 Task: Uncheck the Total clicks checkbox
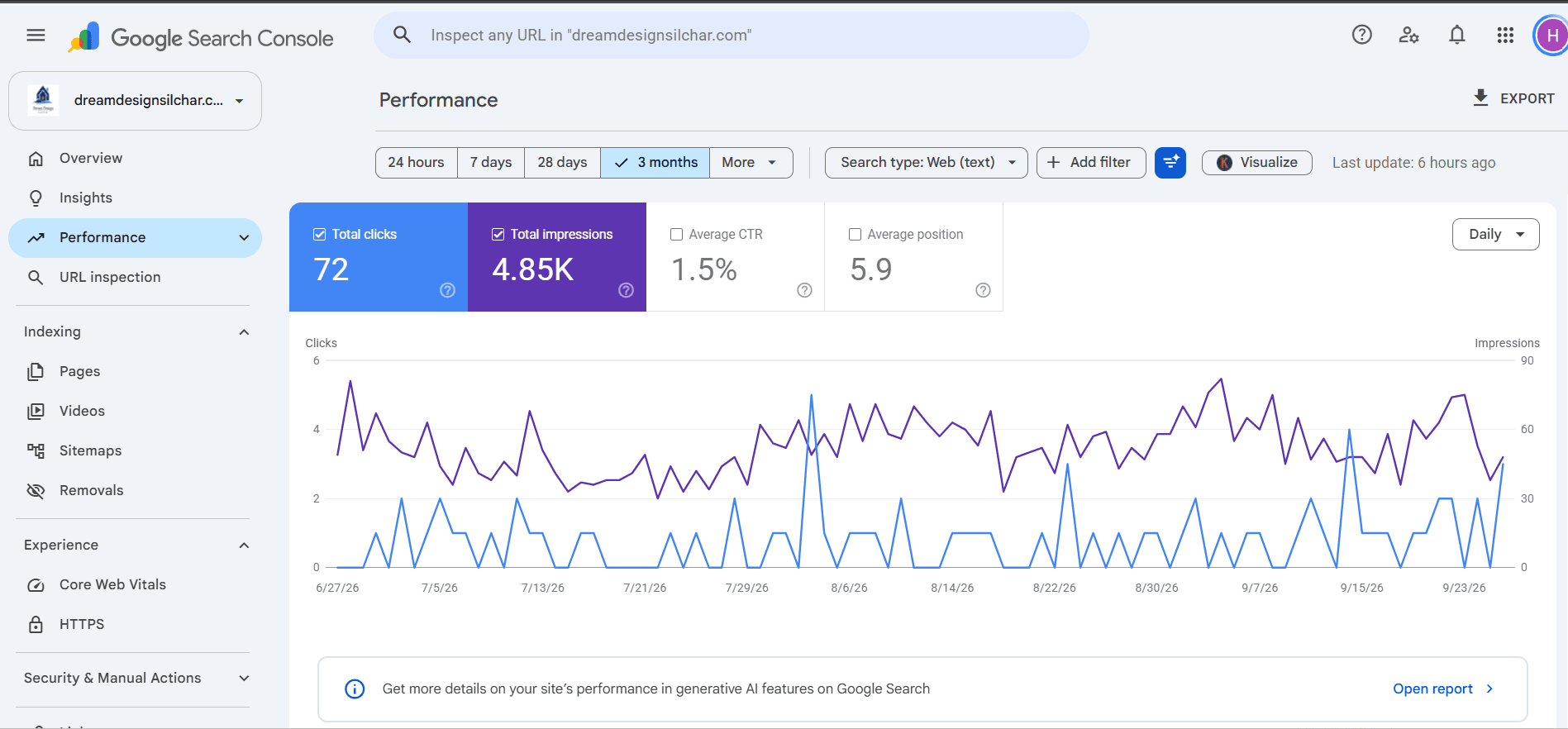point(320,235)
